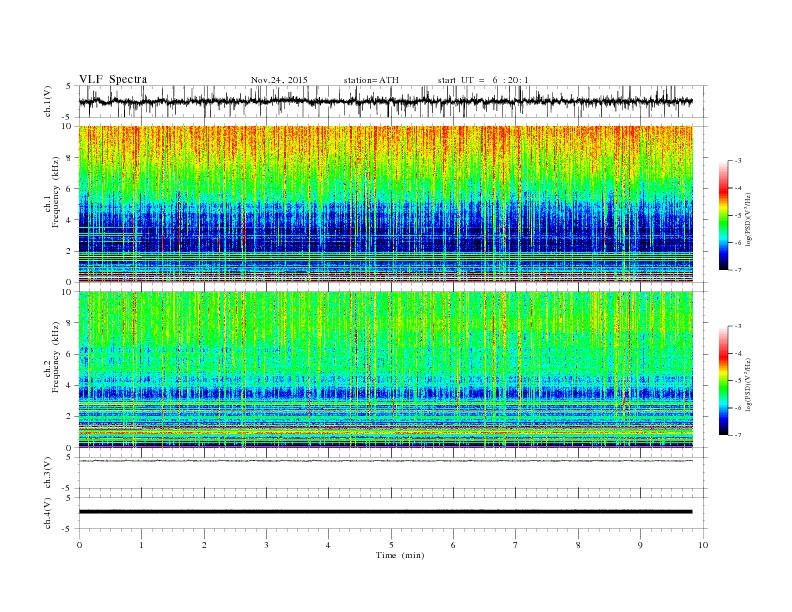792x612 pixels.
Task: Click the "-7" value on ch.2 colorbar
Action: (738, 435)
